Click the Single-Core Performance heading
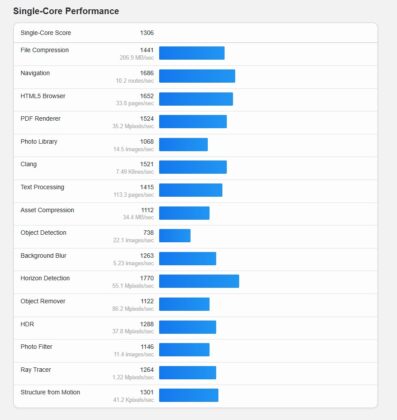Screen dimensions: 397x420 66,11
